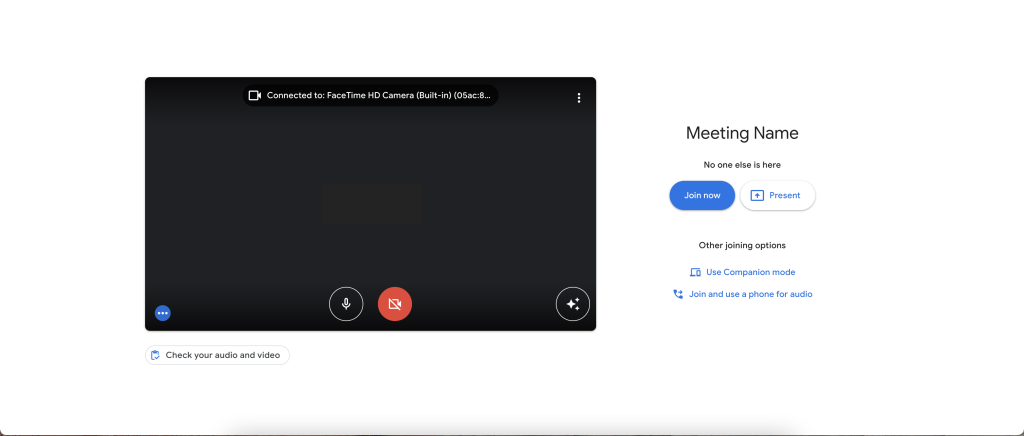Open more options three-dot menu on preview
The height and width of the screenshot is (436, 1024).
579,98
